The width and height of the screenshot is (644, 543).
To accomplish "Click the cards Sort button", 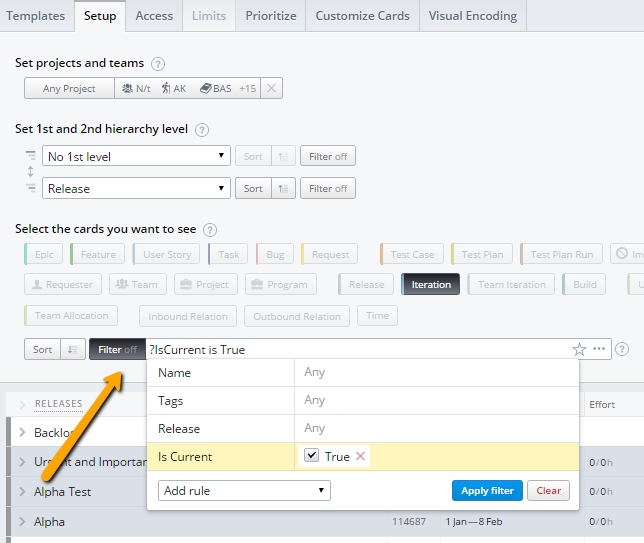I will [42, 349].
